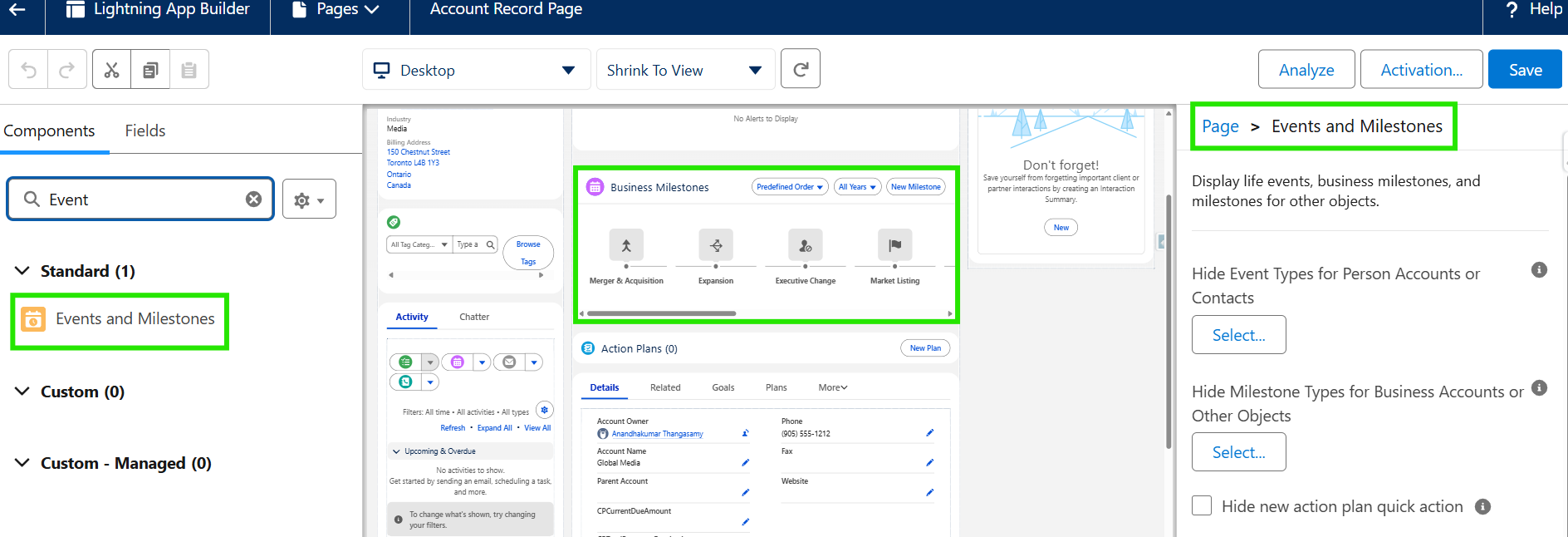This screenshot has height=537, width=1568.
Task: Click the New Milestone button
Action: 916,187
